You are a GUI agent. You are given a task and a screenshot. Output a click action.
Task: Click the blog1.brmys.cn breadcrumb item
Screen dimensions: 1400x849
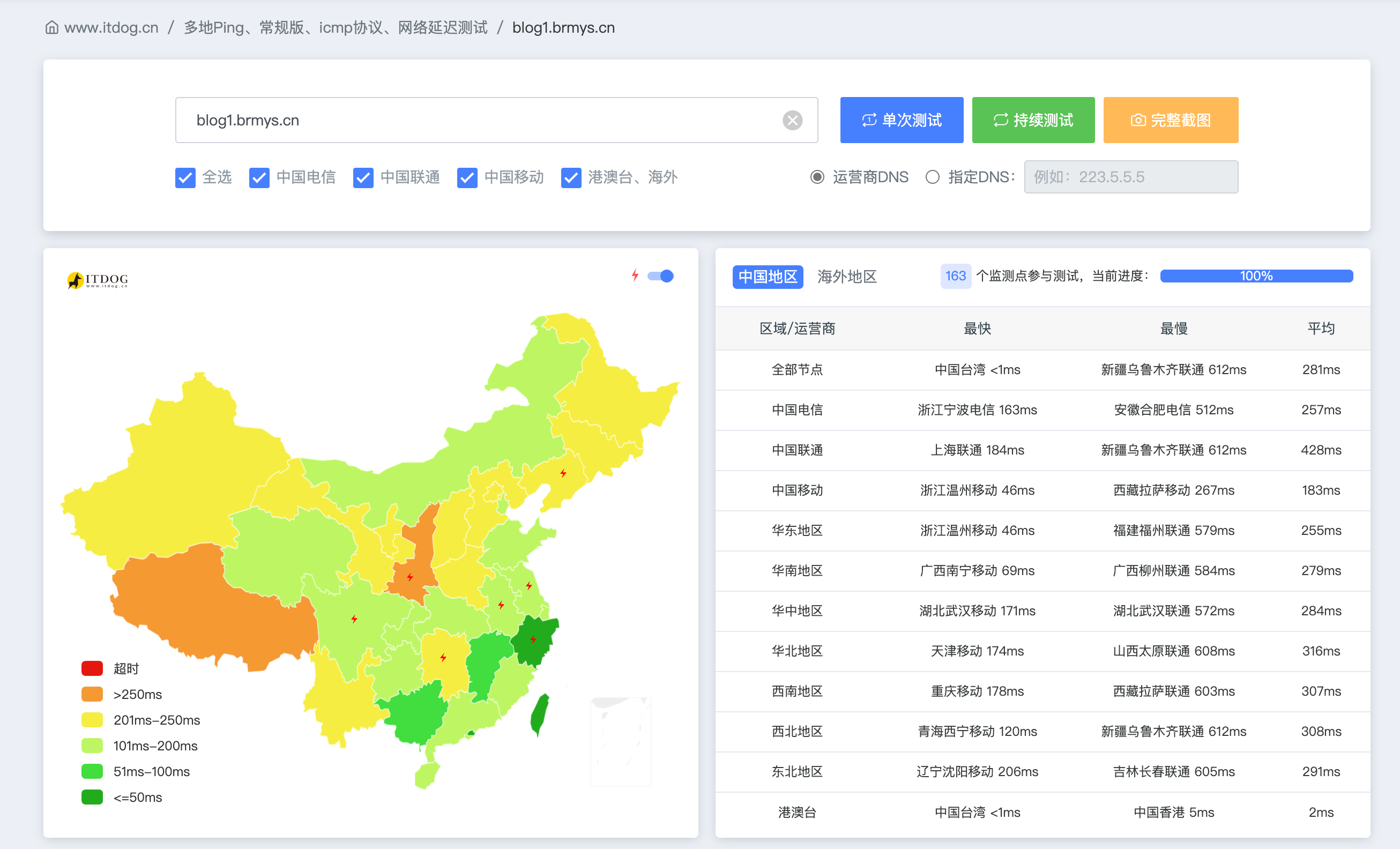pyautogui.click(x=564, y=27)
